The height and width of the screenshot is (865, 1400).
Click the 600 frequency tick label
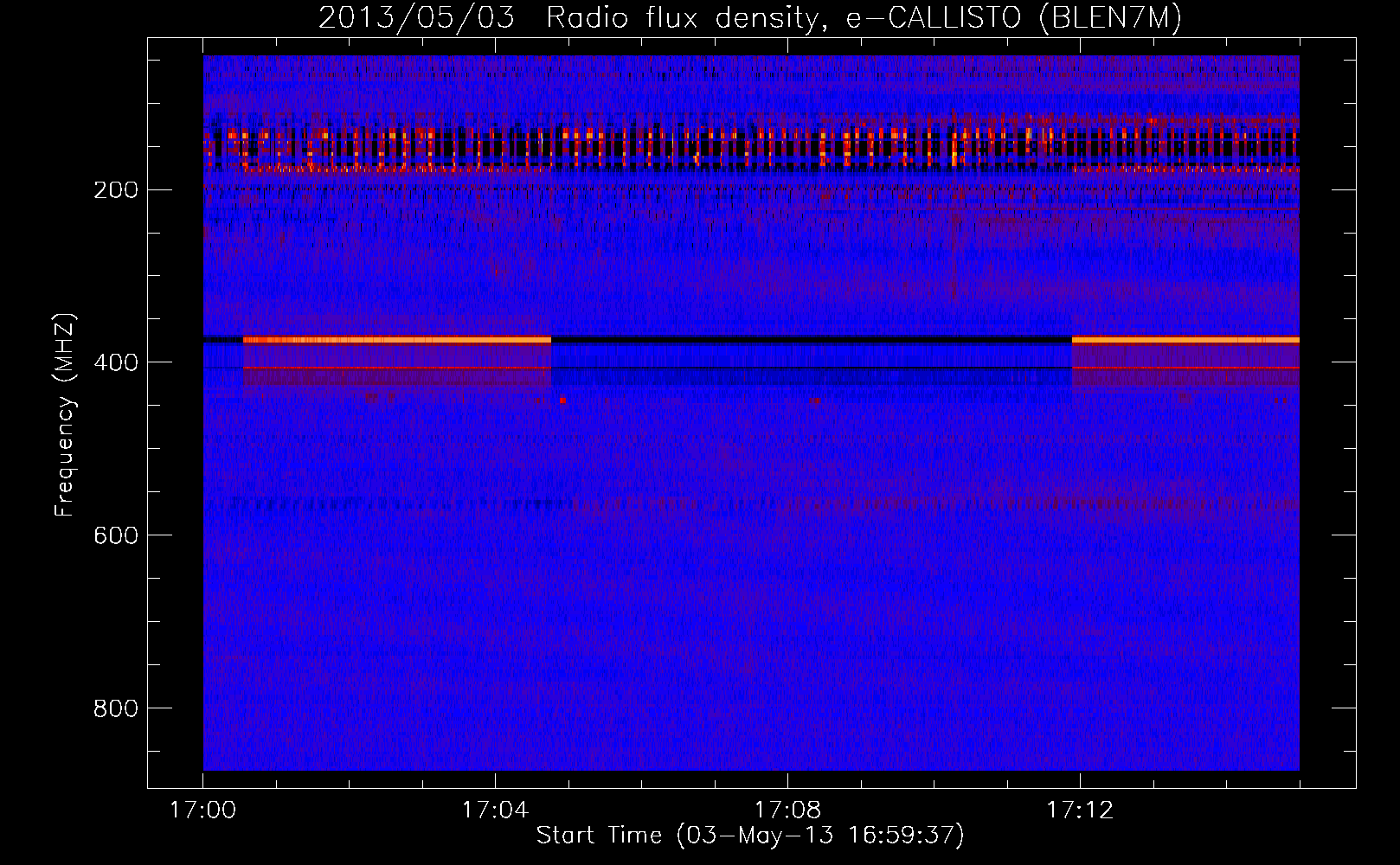point(116,536)
